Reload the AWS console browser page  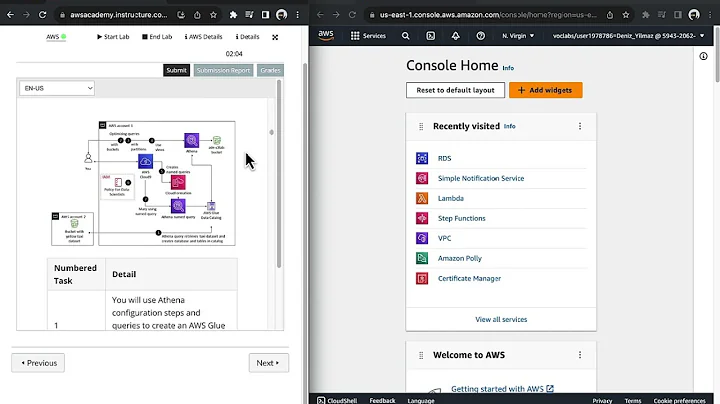pyautogui.click(x=352, y=15)
